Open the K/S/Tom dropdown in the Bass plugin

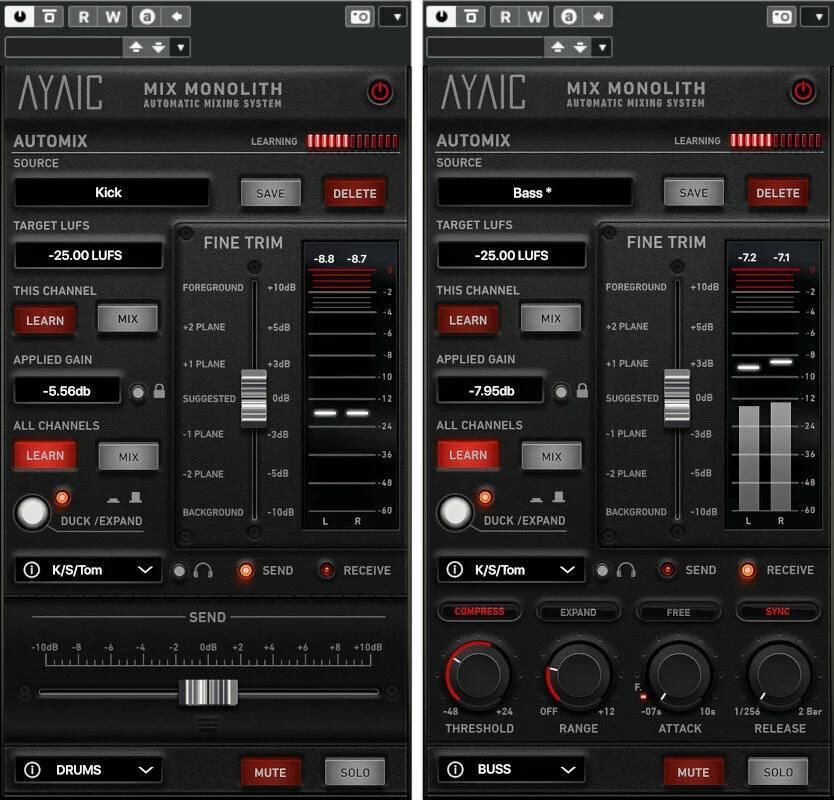[511, 570]
